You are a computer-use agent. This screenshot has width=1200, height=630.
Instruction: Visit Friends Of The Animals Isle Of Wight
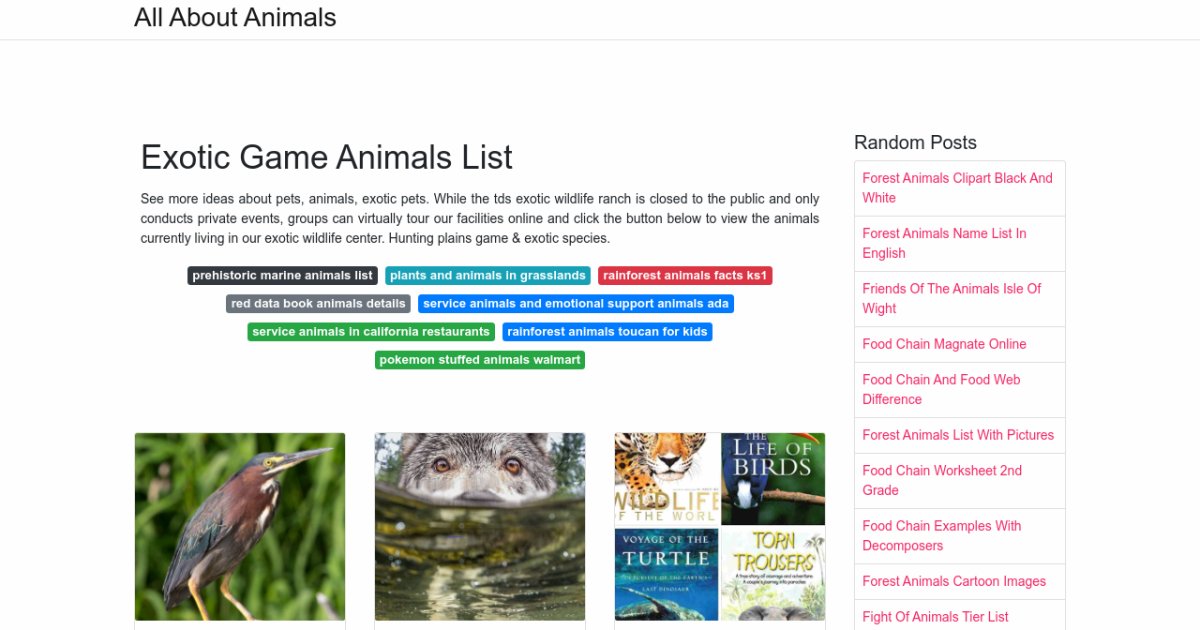[x=951, y=298]
